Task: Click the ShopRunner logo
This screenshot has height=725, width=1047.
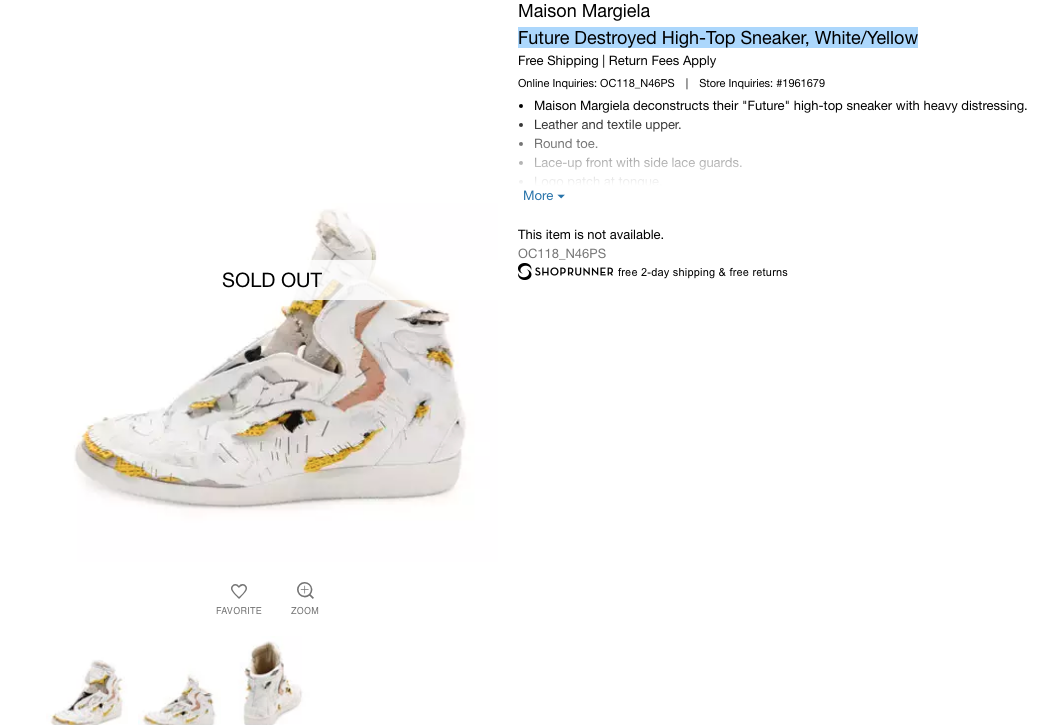Action: pos(566,272)
